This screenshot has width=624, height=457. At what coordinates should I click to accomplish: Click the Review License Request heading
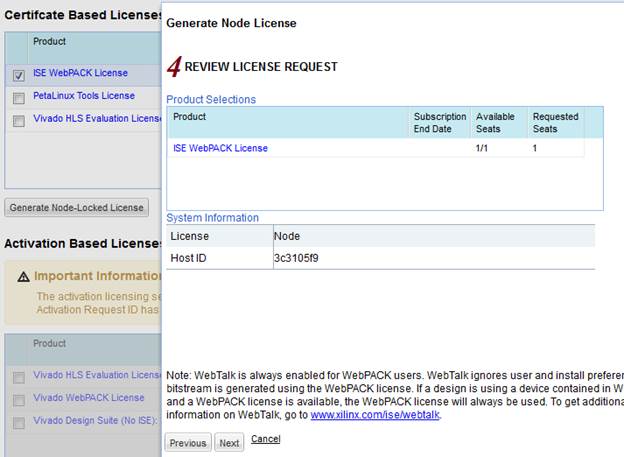point(261,66)
